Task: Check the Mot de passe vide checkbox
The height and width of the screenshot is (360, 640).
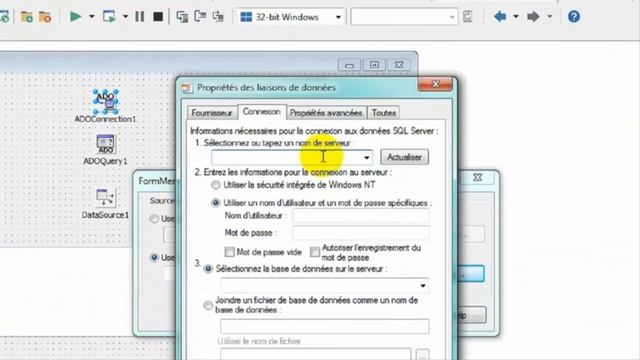Action: (229, 252)
